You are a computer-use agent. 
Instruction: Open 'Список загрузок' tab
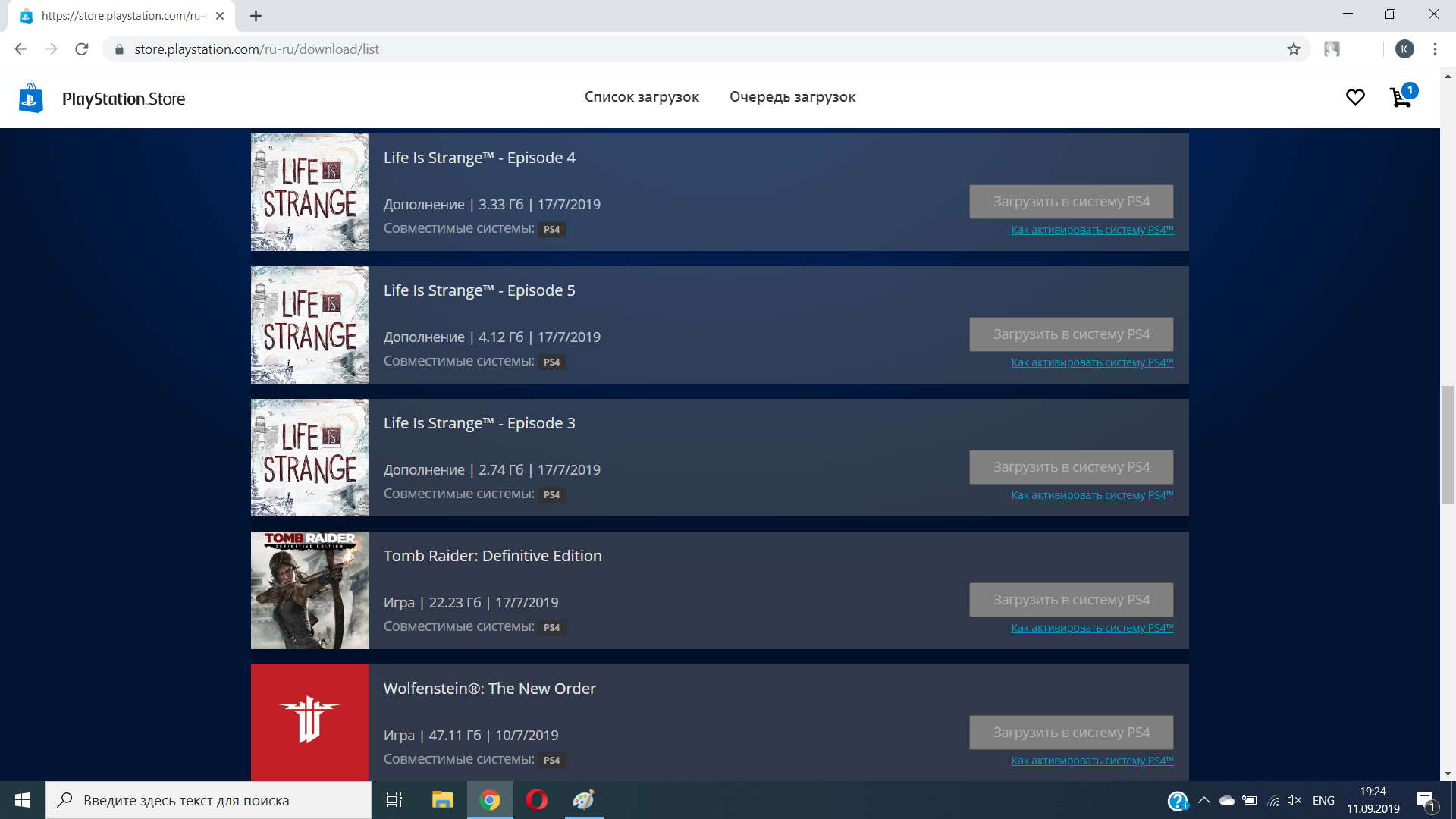click(642, 97)
